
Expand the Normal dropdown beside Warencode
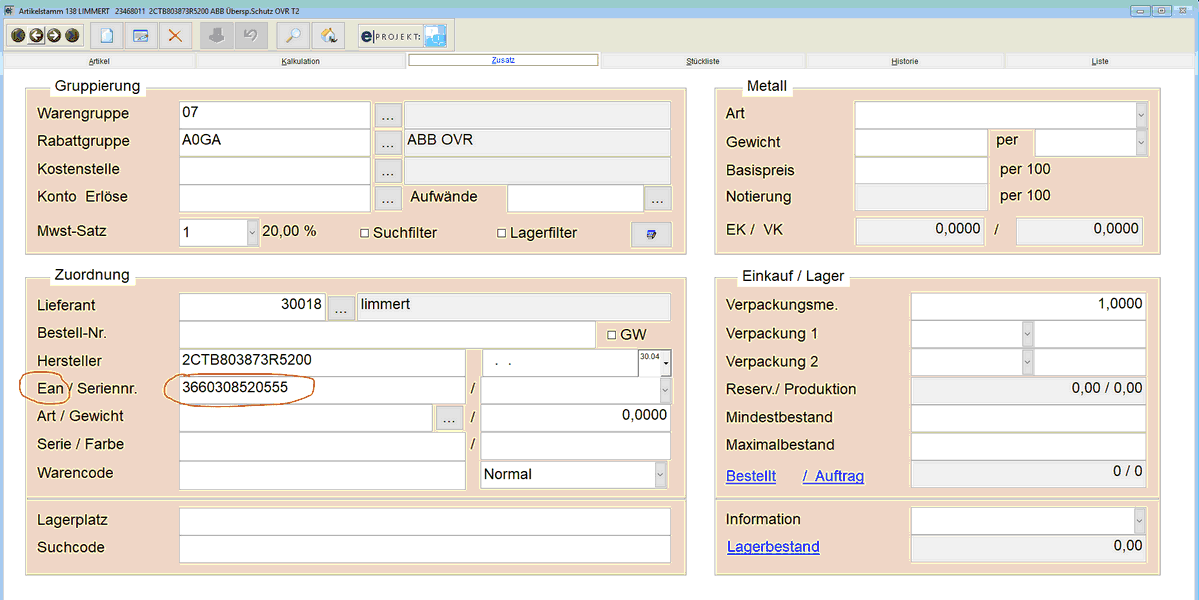coord(660,474)
